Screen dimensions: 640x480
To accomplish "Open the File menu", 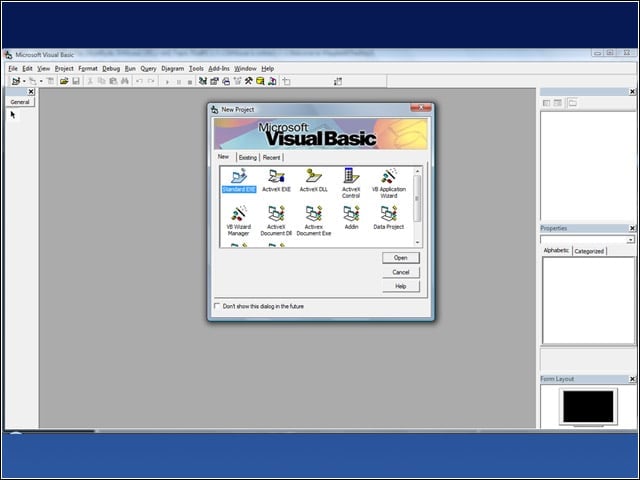I will point(13,69).
